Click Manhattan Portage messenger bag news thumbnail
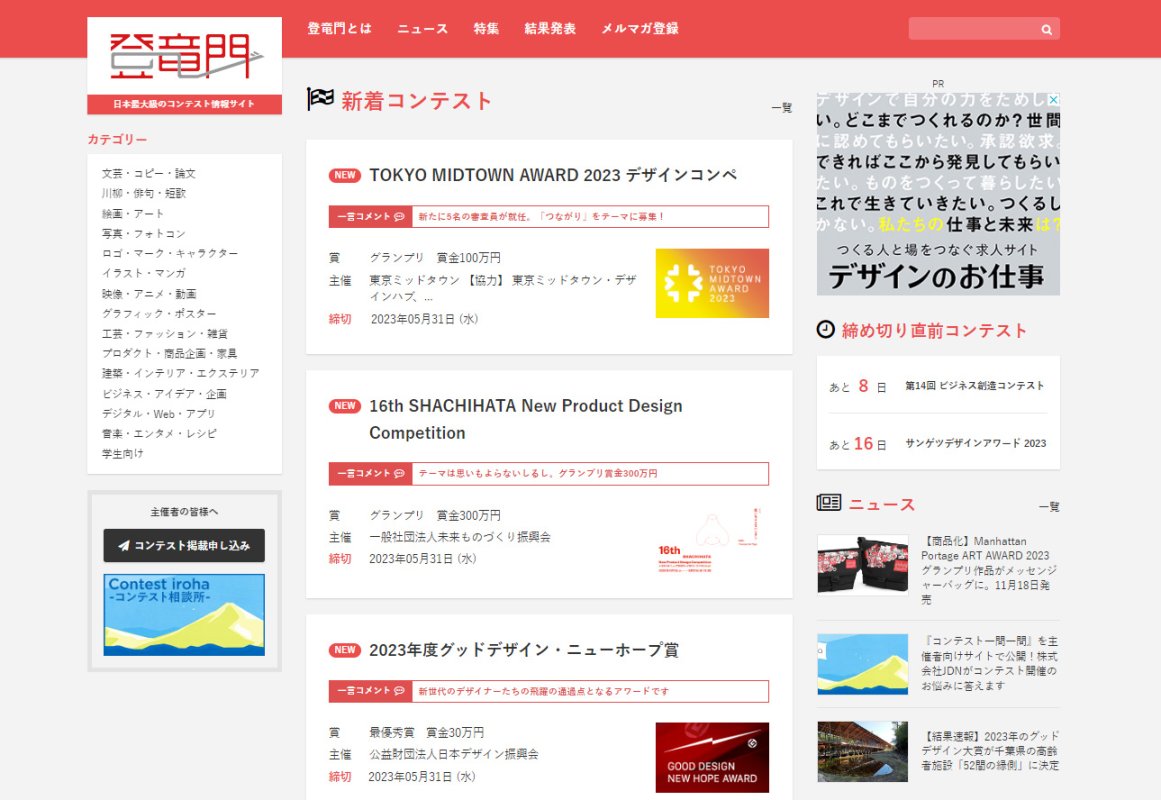 point(863,564)
